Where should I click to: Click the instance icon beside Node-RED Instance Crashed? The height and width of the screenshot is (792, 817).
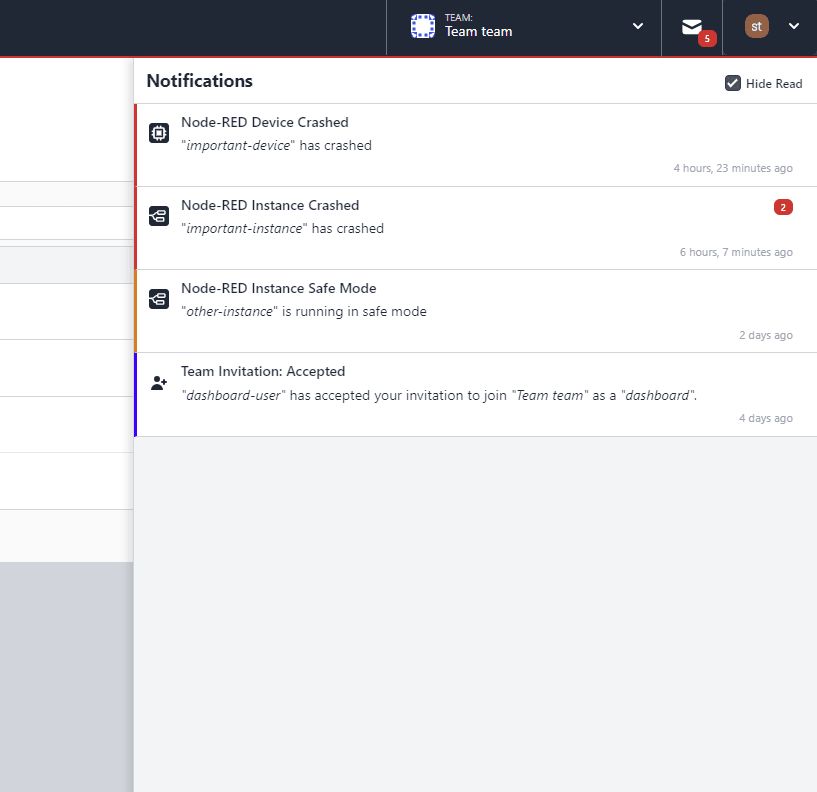[x=158, y=214]
